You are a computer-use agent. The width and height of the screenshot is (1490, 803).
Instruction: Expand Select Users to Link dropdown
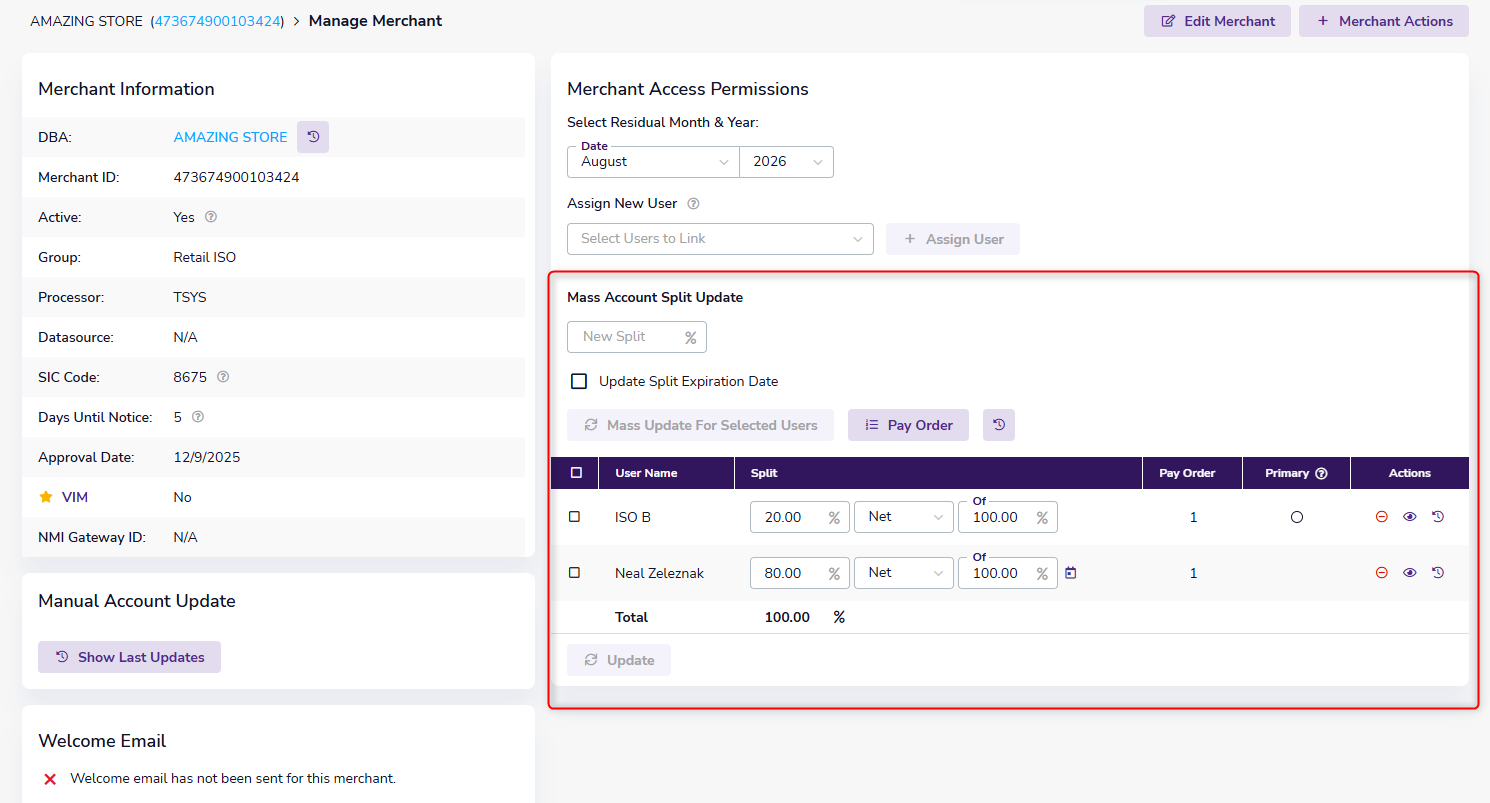[720, 239]
